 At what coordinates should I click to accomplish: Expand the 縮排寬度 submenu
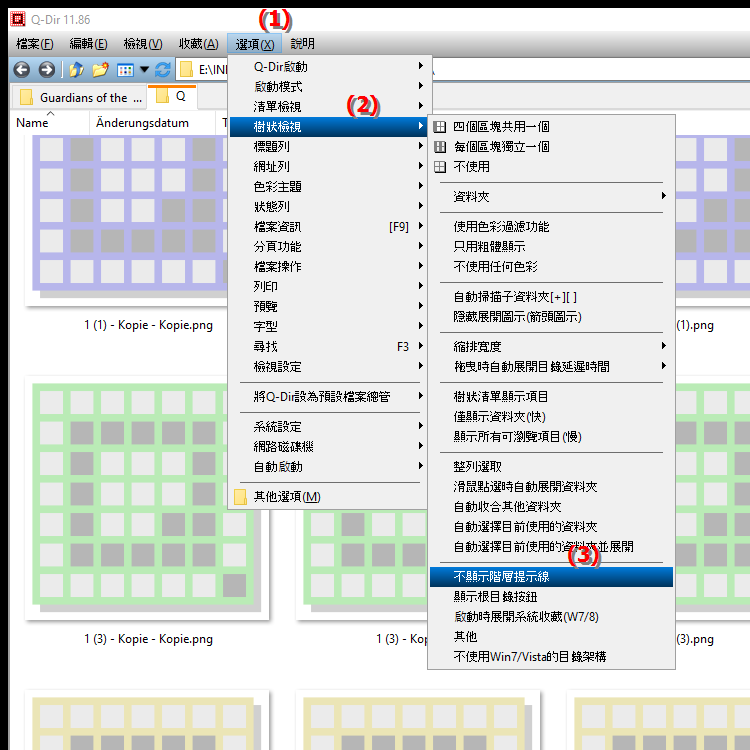pyautogui.click(x=551, y=347)
